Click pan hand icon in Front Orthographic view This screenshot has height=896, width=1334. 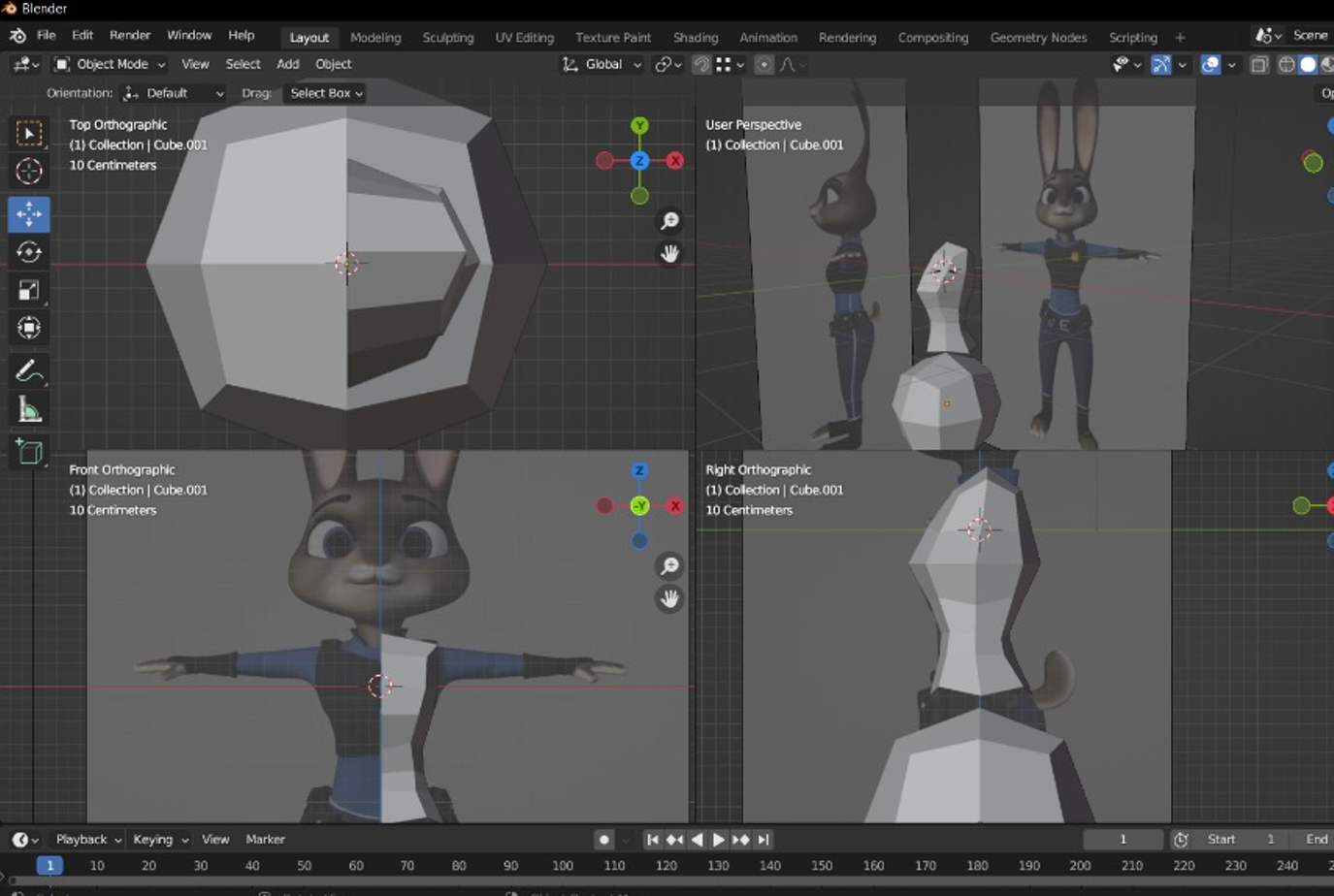669,599
